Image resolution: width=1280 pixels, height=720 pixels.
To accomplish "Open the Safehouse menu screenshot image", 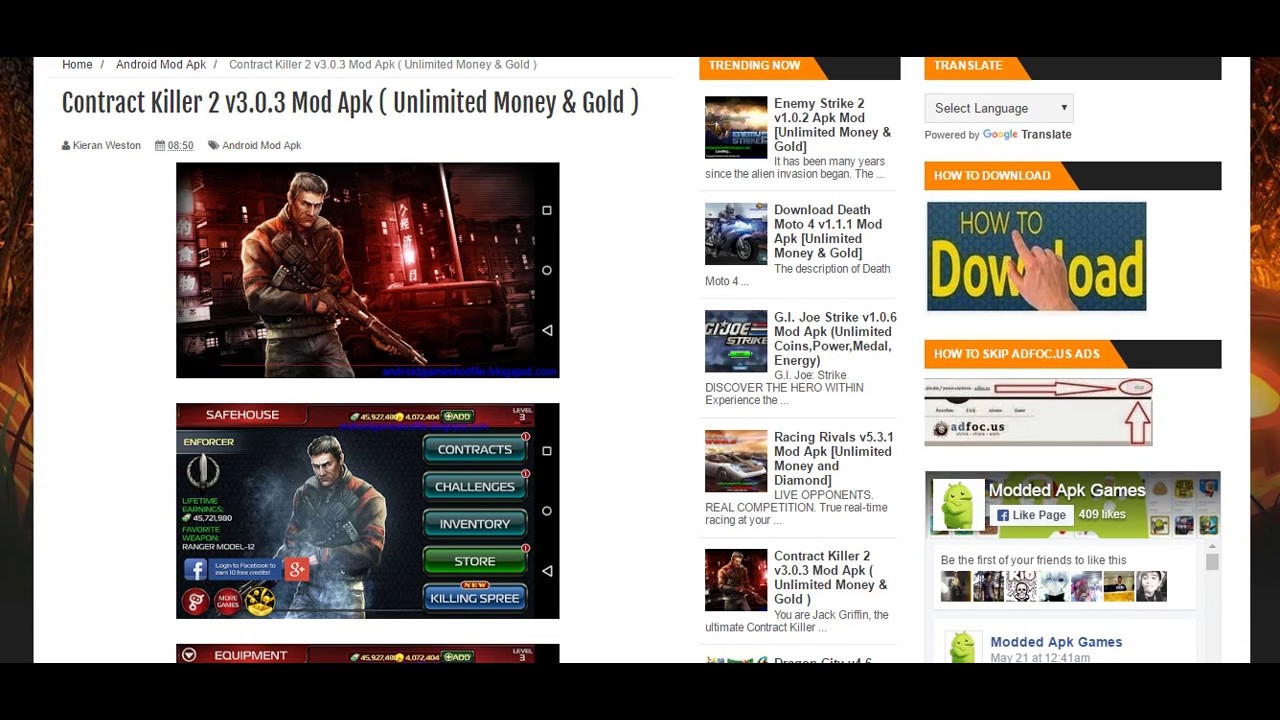I will (x=367, y=511).
